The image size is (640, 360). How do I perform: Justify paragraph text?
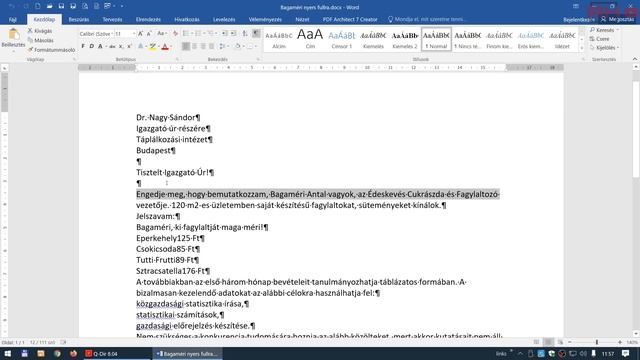coord(211,47)
